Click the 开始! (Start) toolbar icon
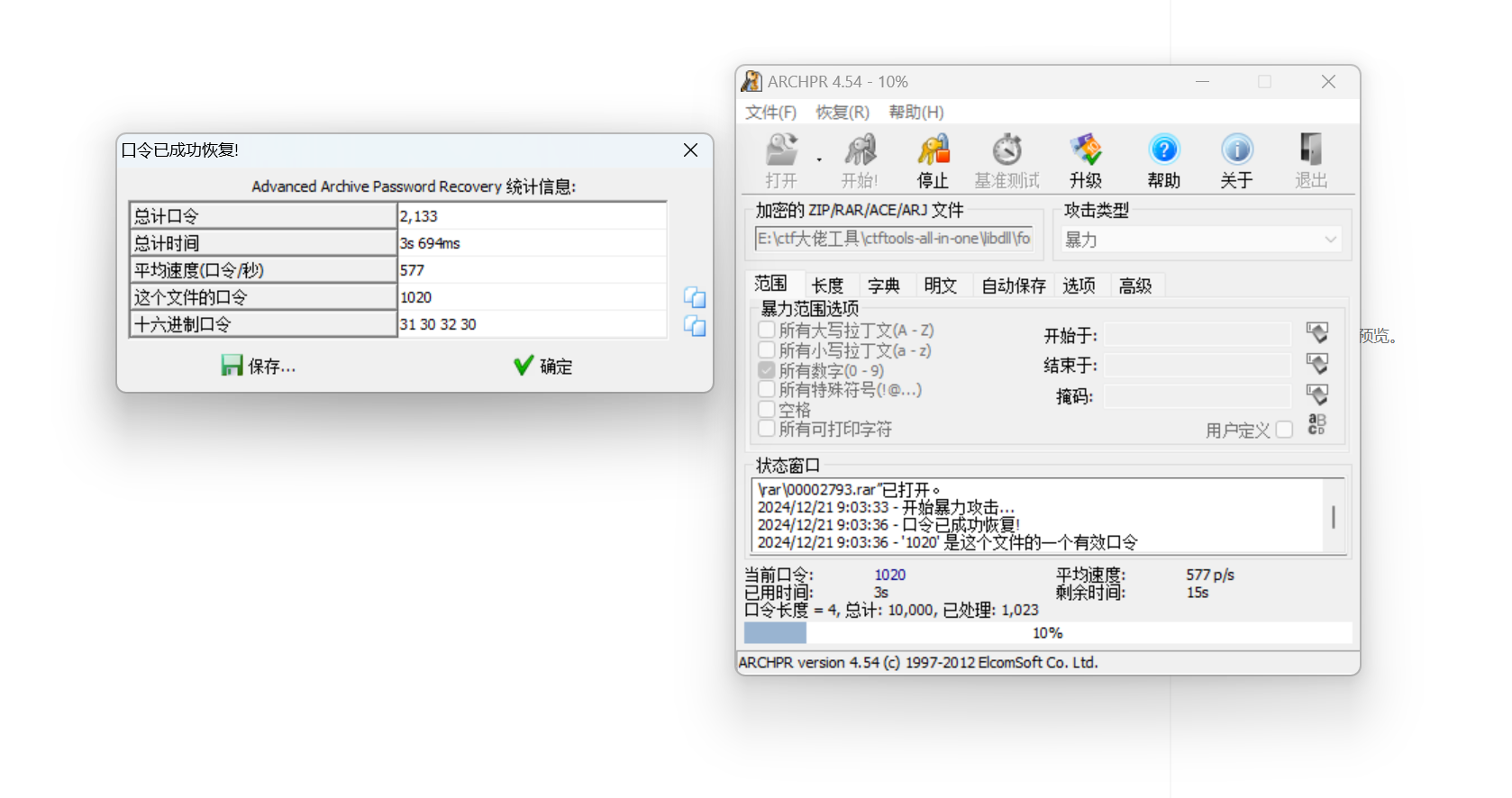Screen dimensions: 1512x798 pyautogui.click(x=860, y=160)
